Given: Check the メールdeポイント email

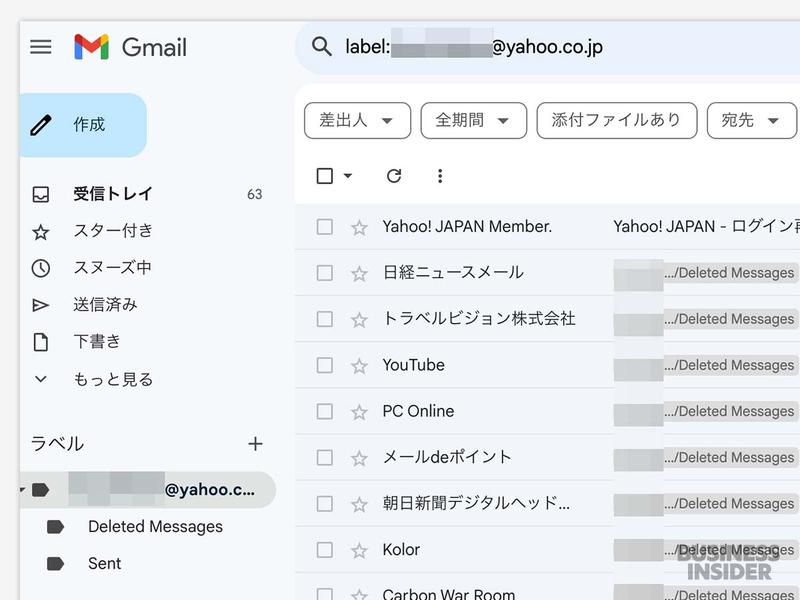Looking at the screenshot, I should coord(324,458).
